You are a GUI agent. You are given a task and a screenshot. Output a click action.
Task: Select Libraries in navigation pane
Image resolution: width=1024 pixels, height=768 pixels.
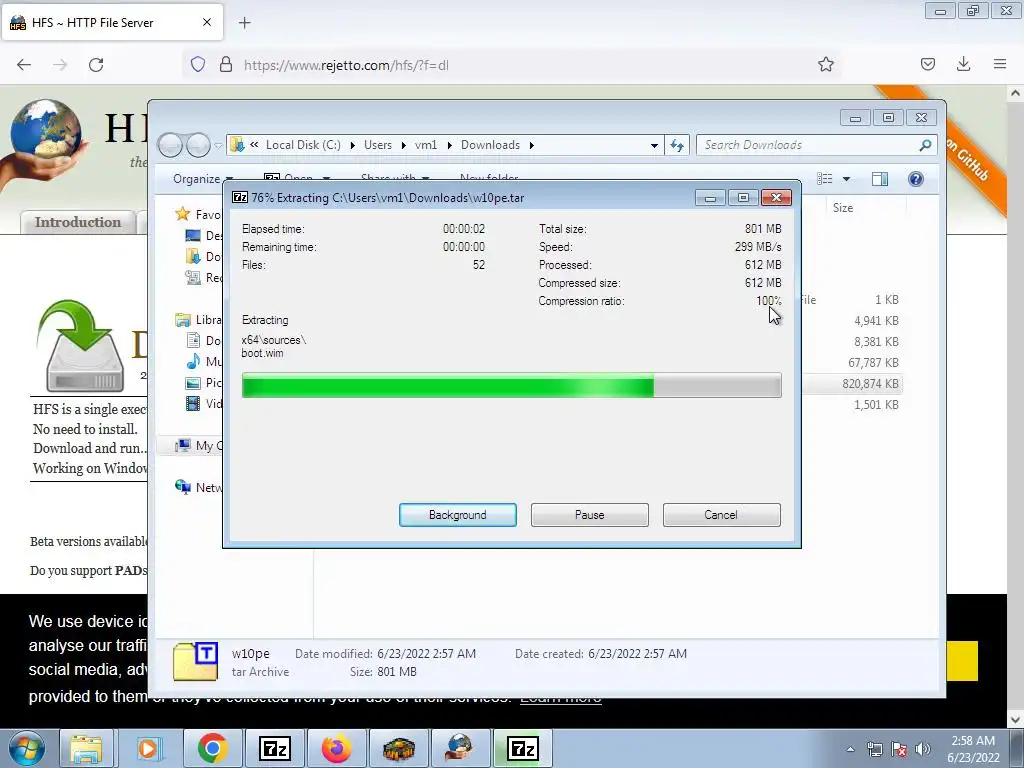(x=198, y=319)
